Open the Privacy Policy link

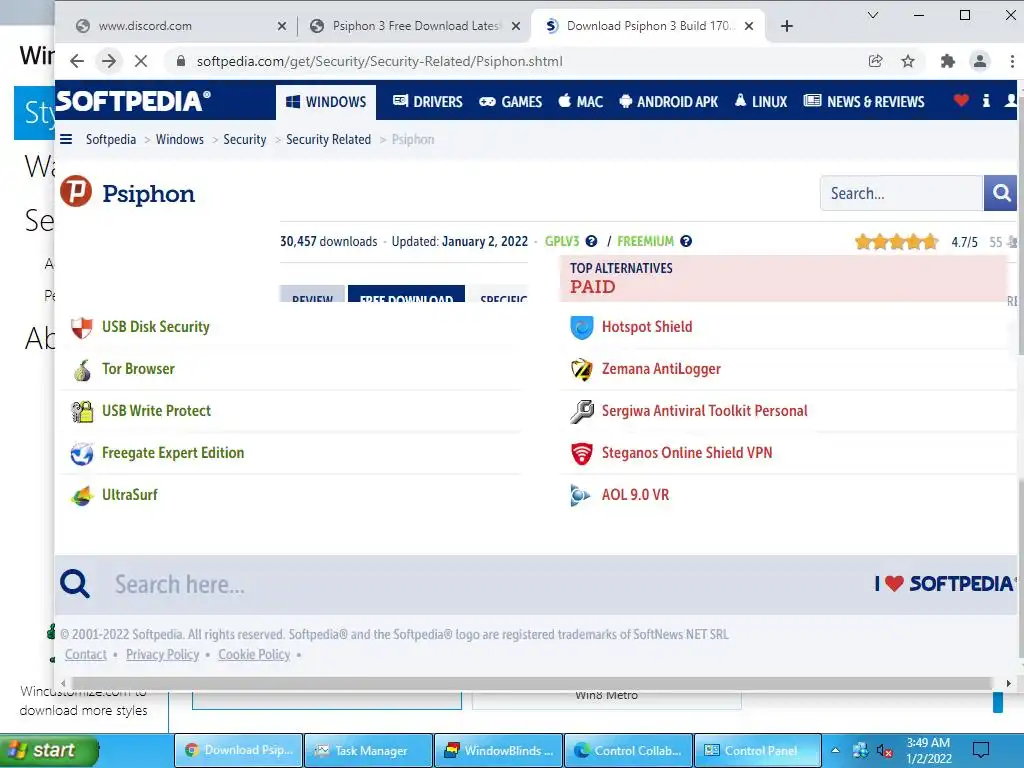click(163, 654)
